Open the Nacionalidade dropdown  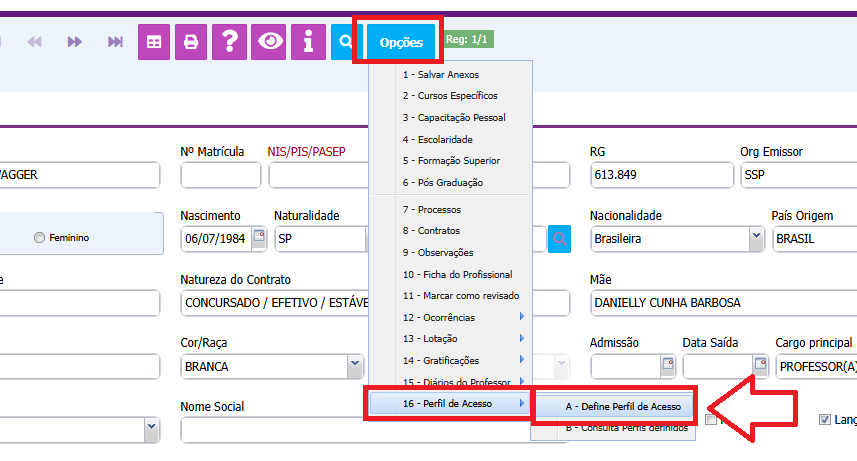[x=757, y=238]
